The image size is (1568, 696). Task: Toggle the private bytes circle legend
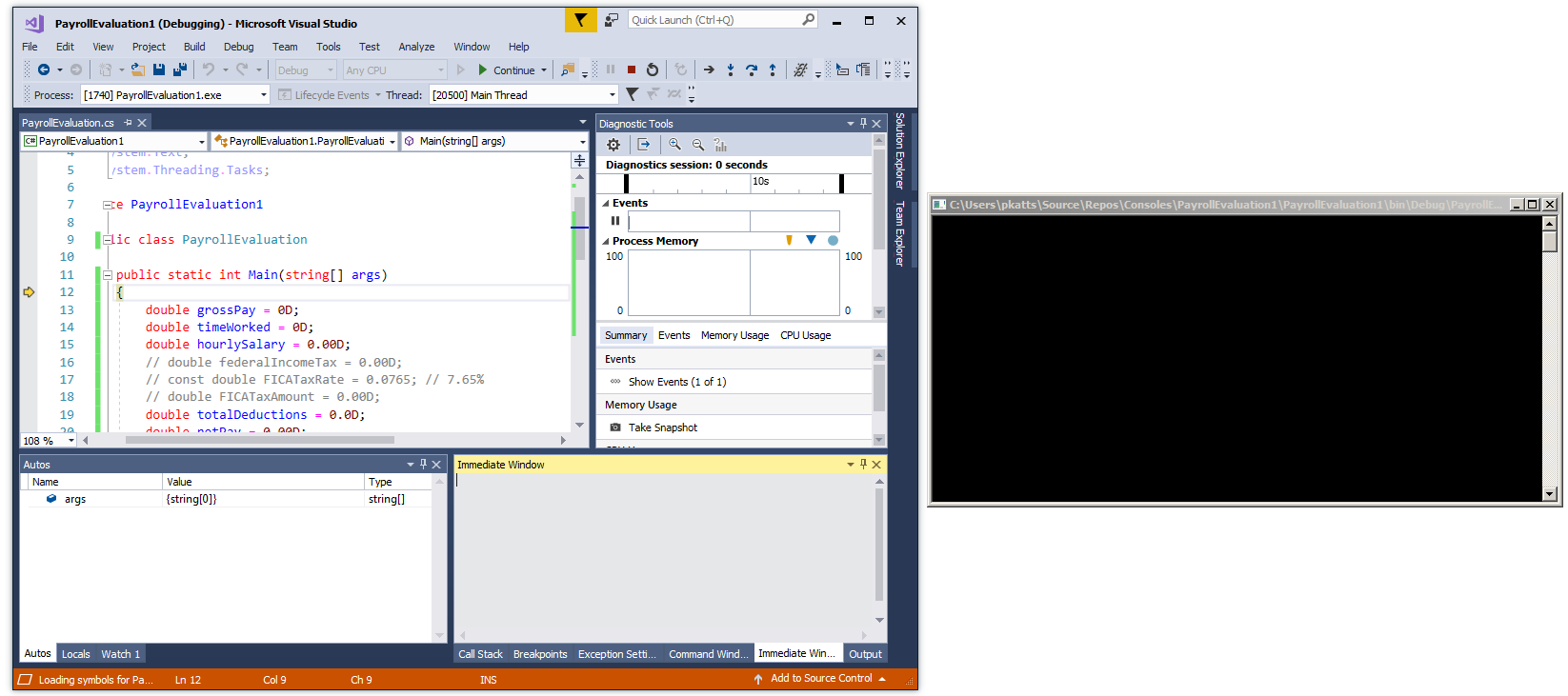(833, 240)
